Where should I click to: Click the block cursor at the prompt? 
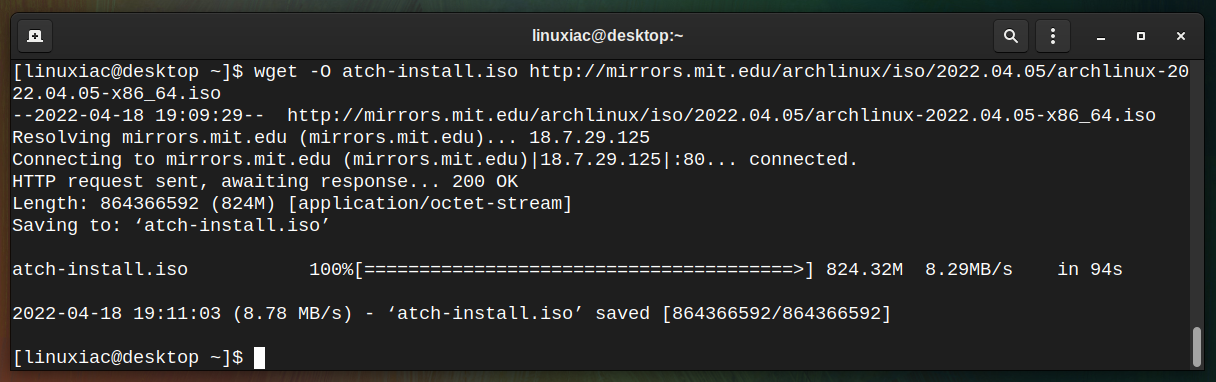click(x=260, y=357)
